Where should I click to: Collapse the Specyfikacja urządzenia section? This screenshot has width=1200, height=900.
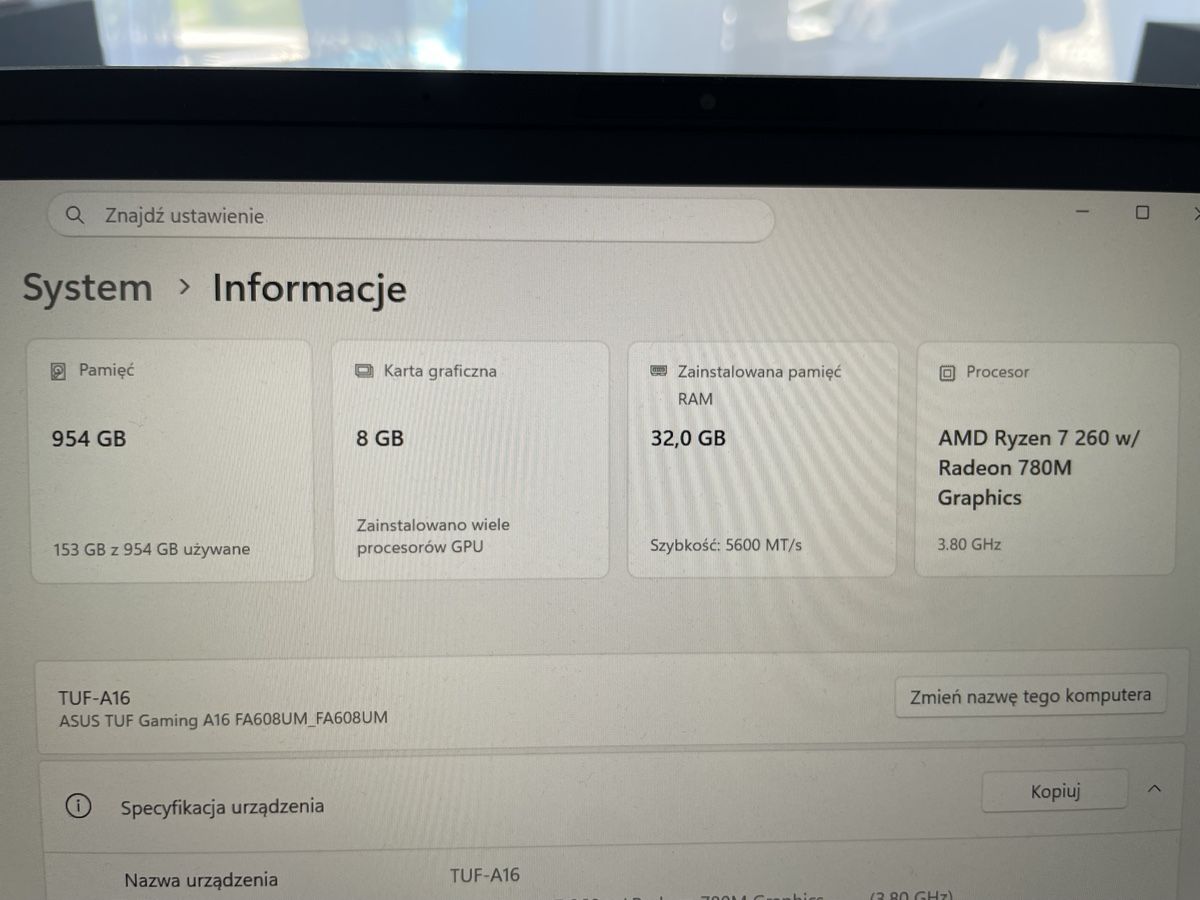click(x=1154, y=789)
